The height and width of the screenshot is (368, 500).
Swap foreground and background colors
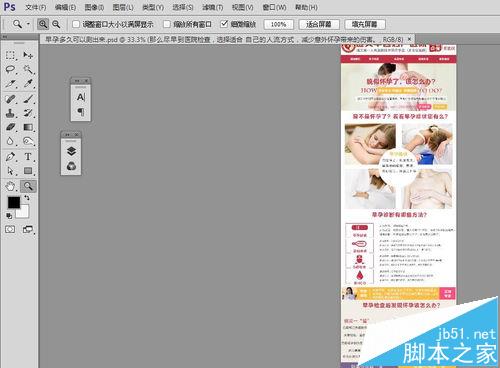tap(27, 198)
